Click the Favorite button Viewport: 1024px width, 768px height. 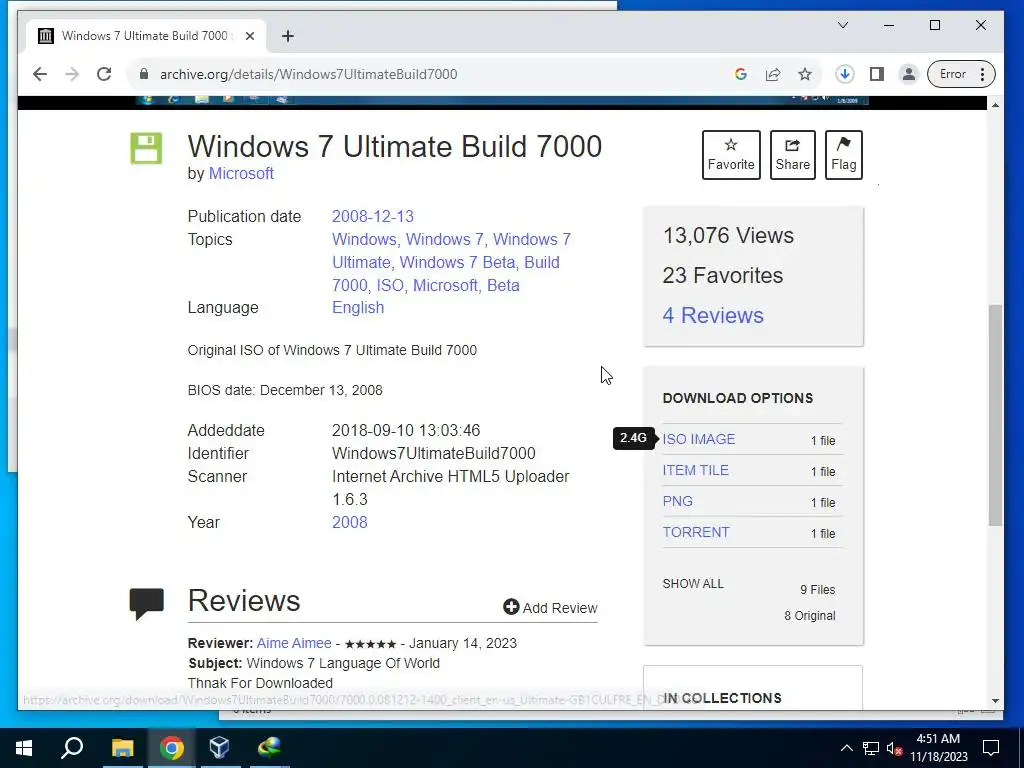pos(731,155)
